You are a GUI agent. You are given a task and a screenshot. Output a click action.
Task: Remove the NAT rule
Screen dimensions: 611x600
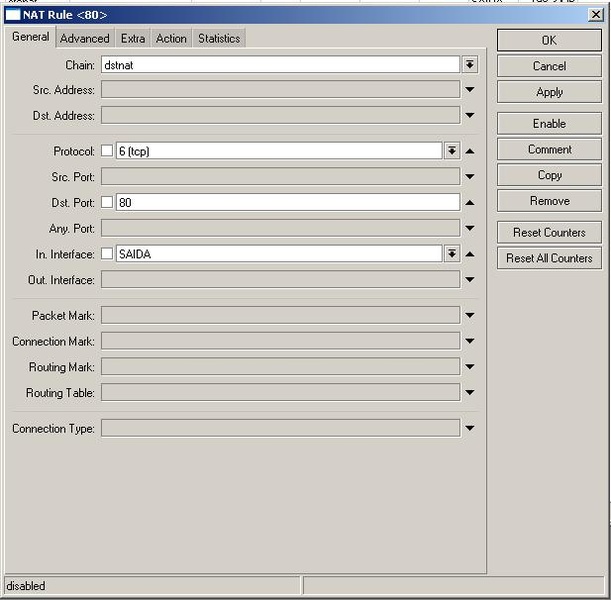point(549,201)
